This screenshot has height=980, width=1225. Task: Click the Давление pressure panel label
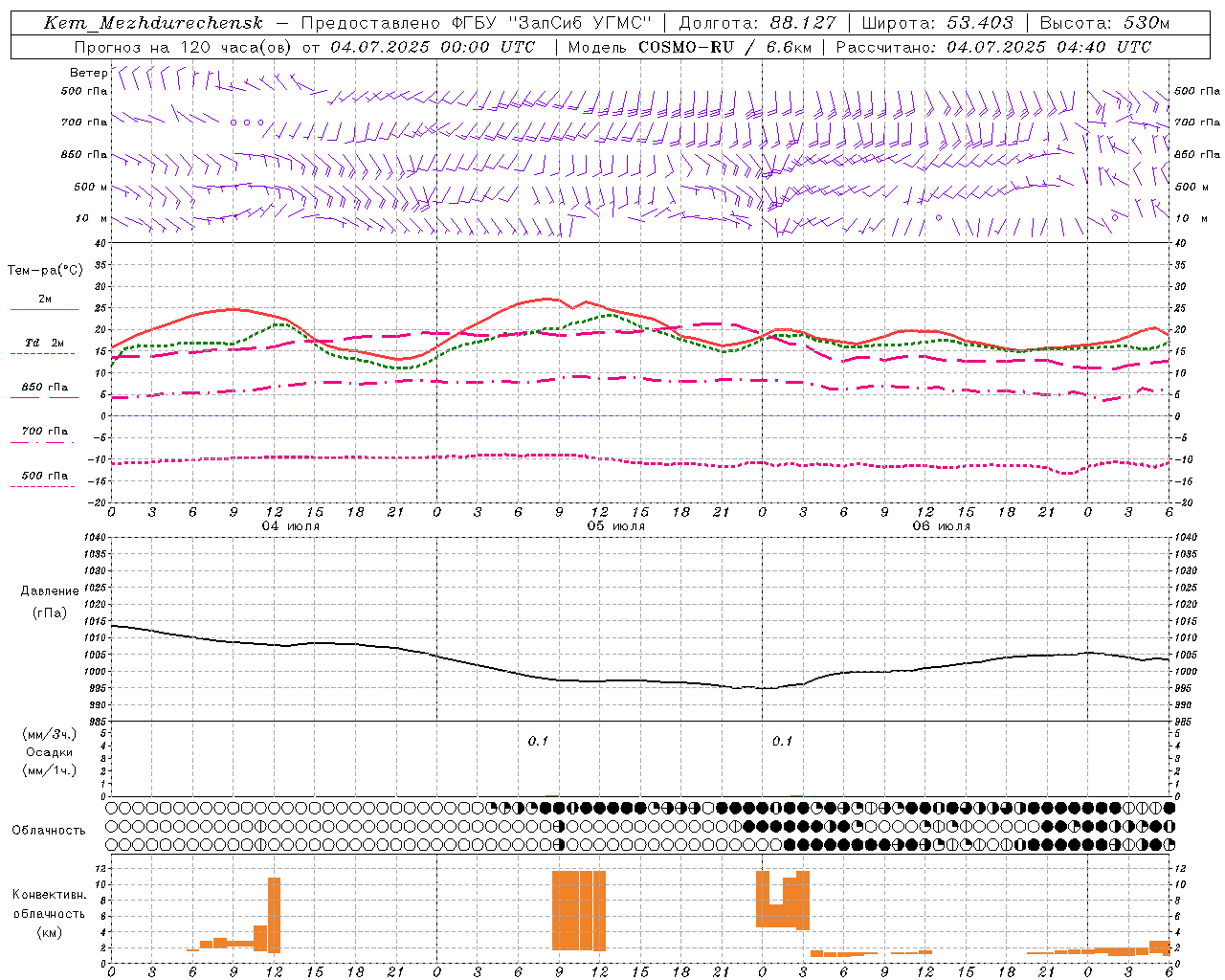(x=50, y=591)
